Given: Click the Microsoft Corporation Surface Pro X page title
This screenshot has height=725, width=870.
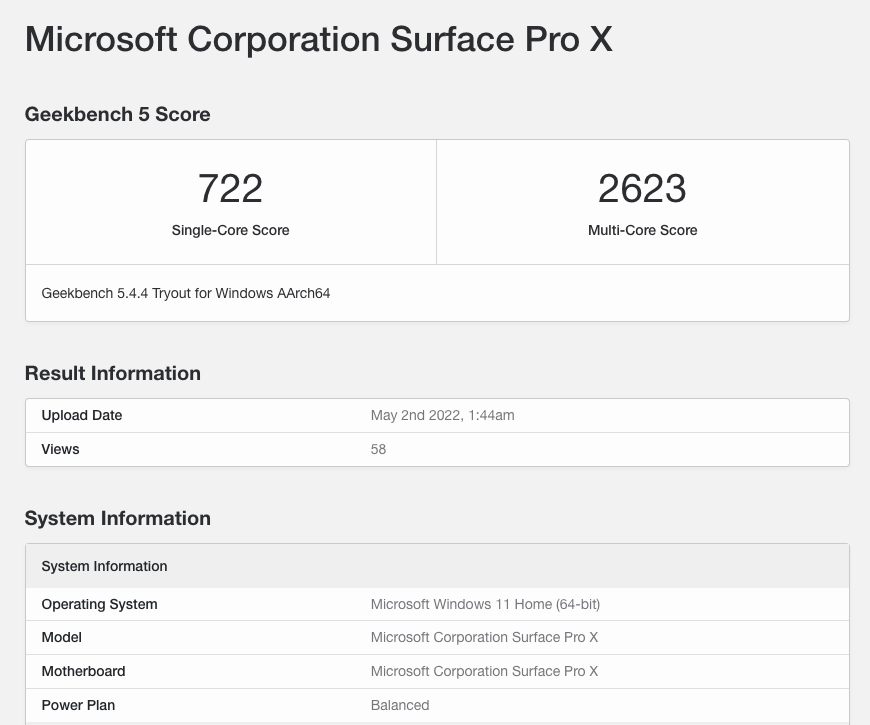Looking at the screenshot, I should point(318,39).
